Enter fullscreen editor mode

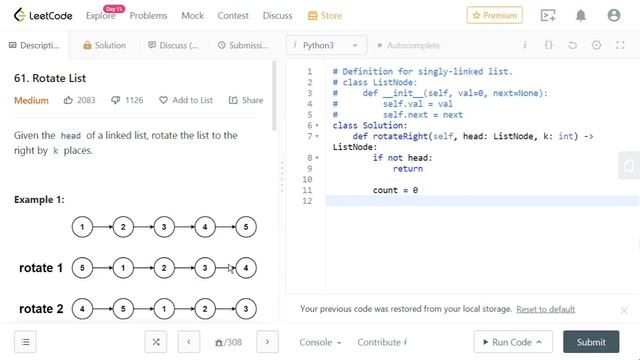pyautogui.click(x=620, y=45)
